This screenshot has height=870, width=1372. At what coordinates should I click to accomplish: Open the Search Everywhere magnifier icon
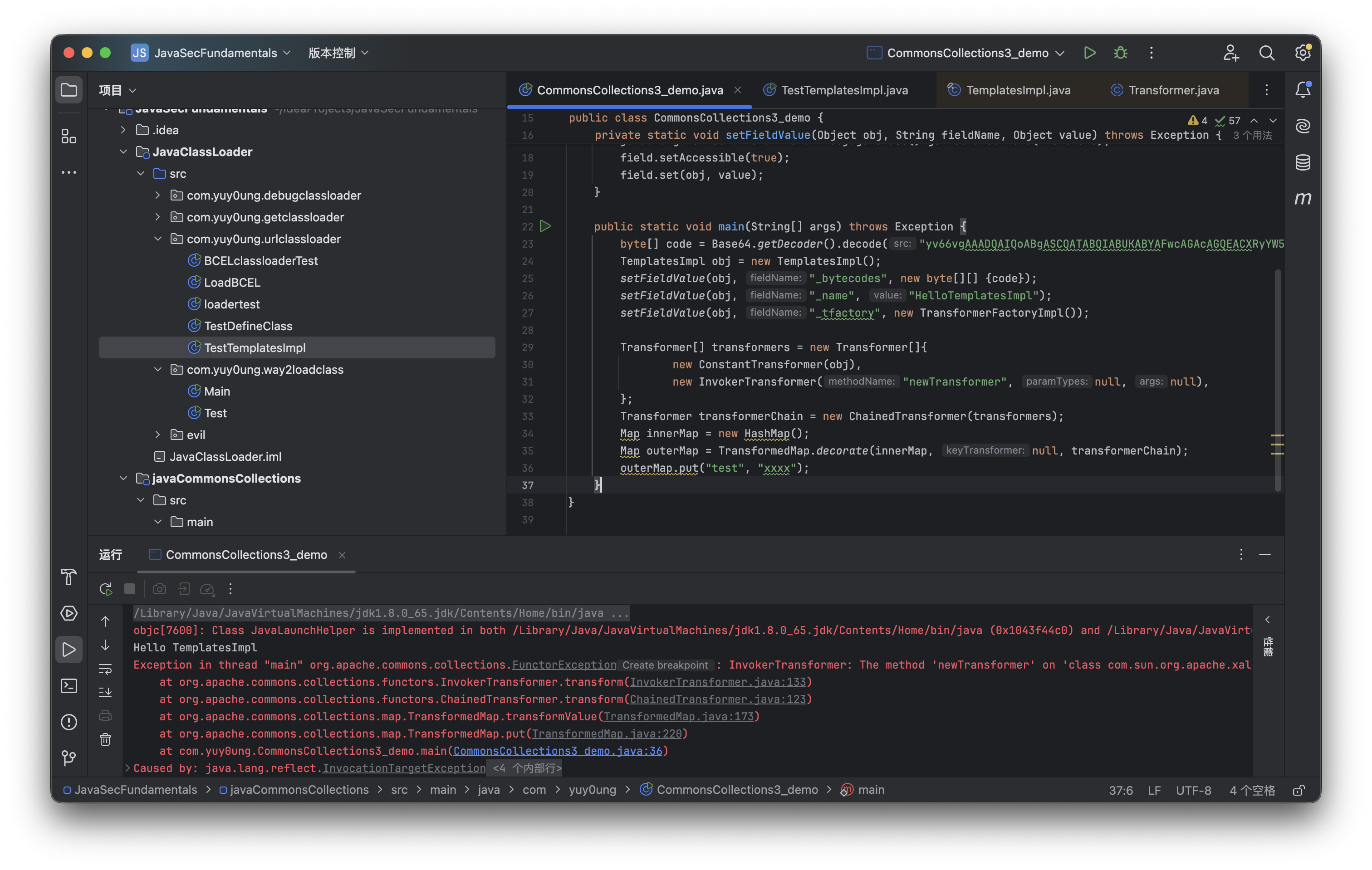(x=1266, y=53)
